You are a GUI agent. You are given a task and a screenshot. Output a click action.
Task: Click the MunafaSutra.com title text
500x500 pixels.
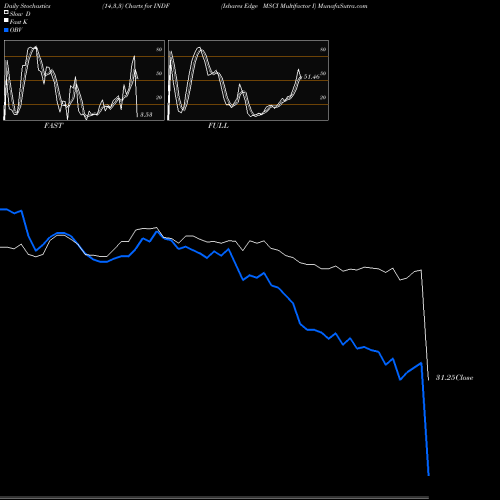click(x=342, y=6)
